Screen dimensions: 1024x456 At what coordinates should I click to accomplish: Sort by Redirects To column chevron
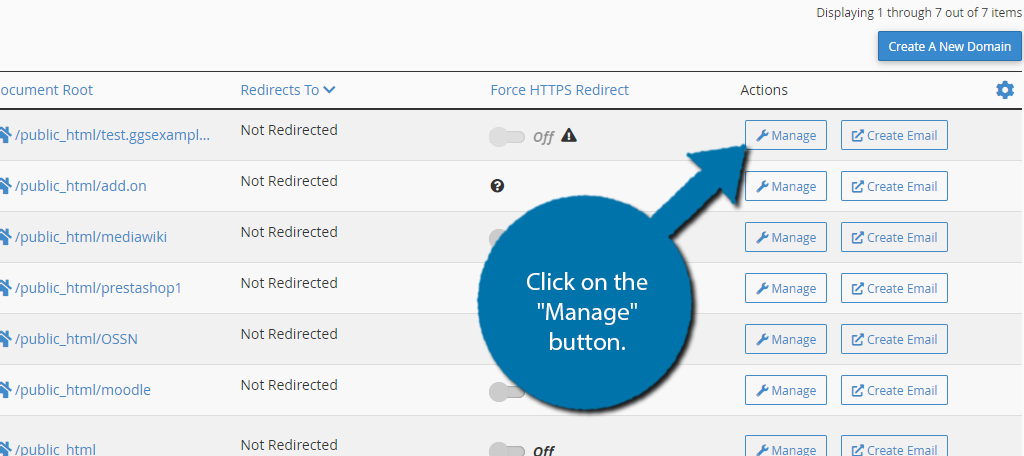coord(329,90)
